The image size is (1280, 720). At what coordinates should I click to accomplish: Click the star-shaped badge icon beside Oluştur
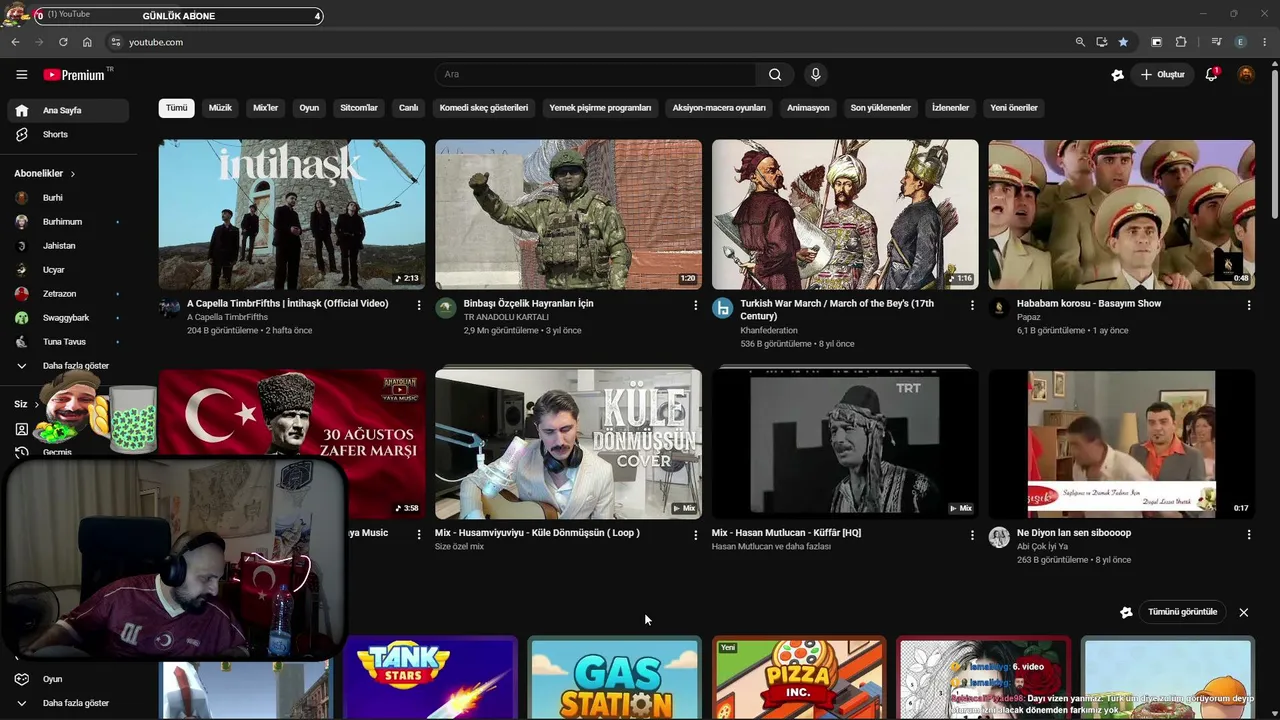click(x=1118, y=75)
